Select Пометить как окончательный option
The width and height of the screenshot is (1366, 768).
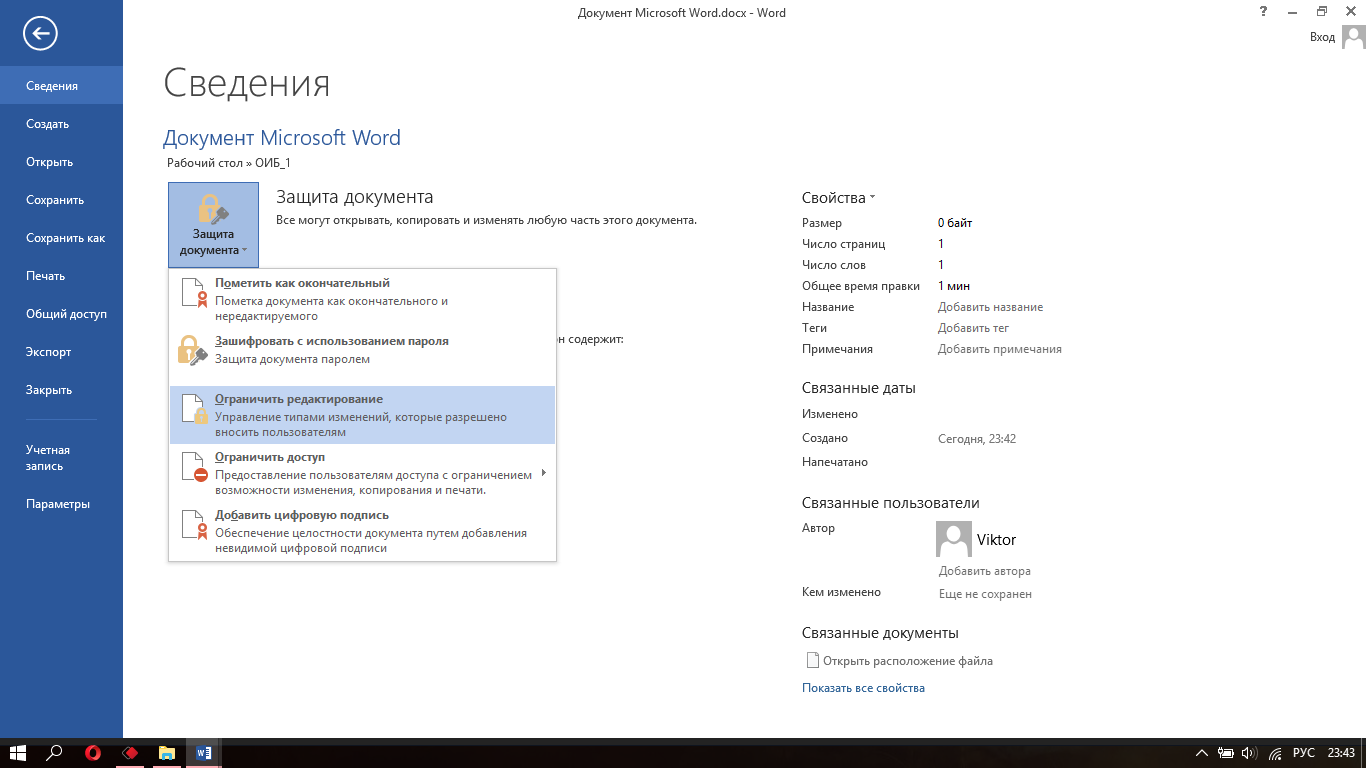(x=362, y=299)
